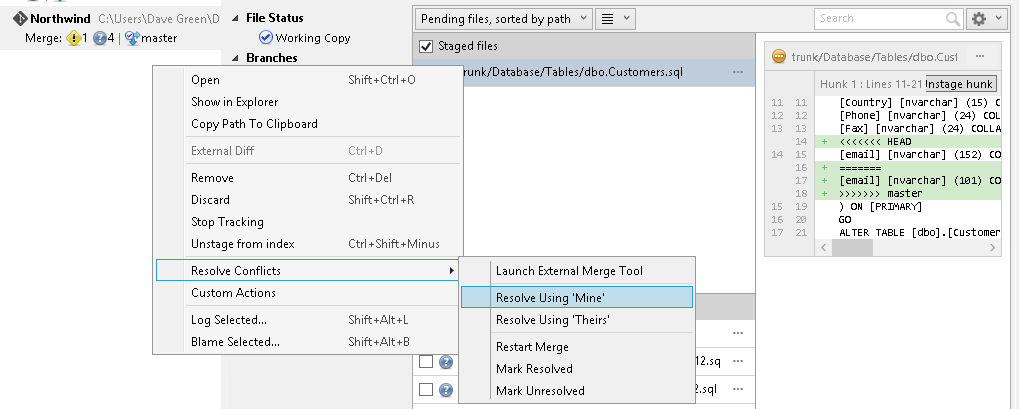Choose Resolve Using 'Theirs'
This screenshot has width=1019, height=409.
coord(552,320)
